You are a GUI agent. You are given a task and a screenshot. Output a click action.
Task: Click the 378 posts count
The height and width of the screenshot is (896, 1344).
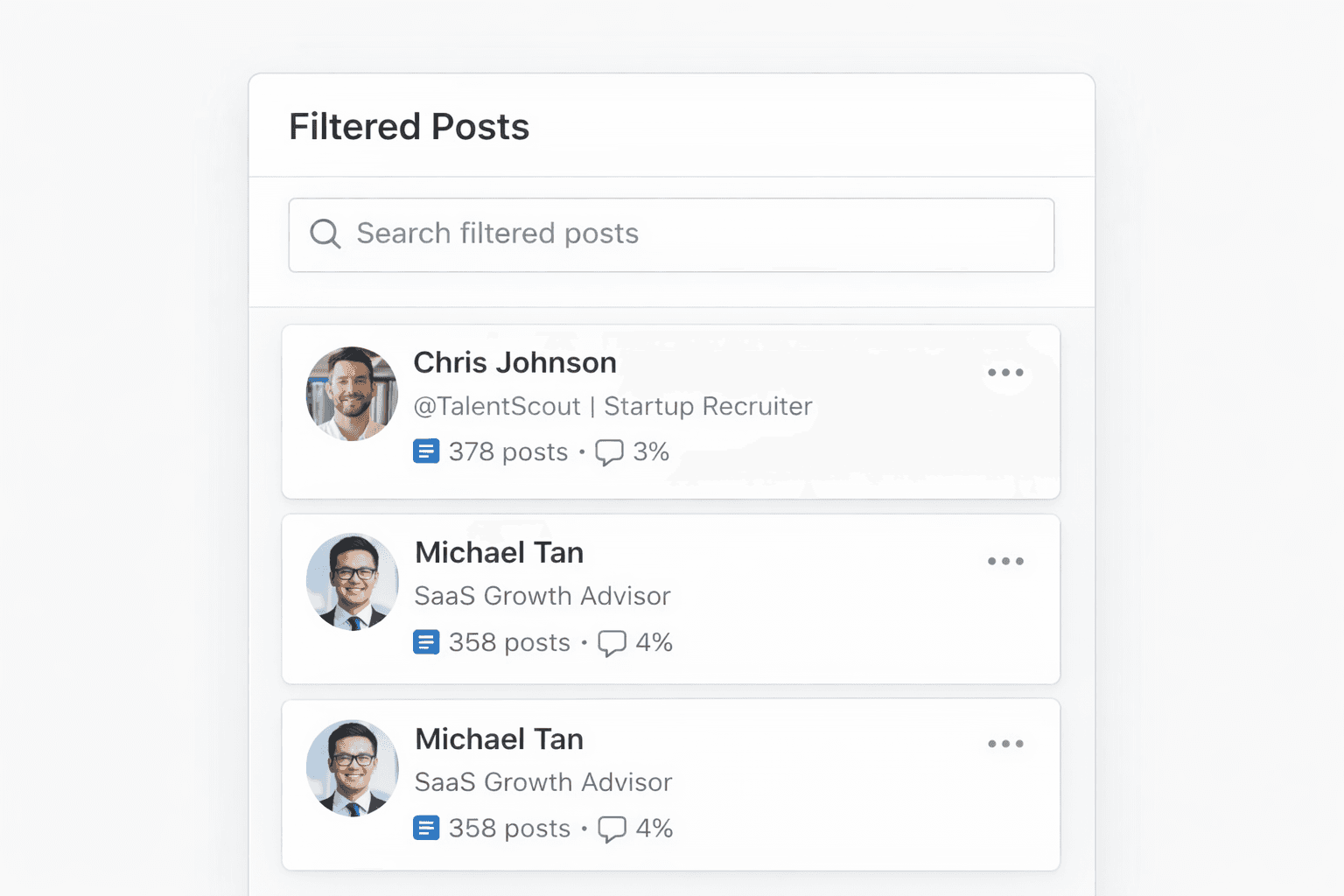[507, 451]
